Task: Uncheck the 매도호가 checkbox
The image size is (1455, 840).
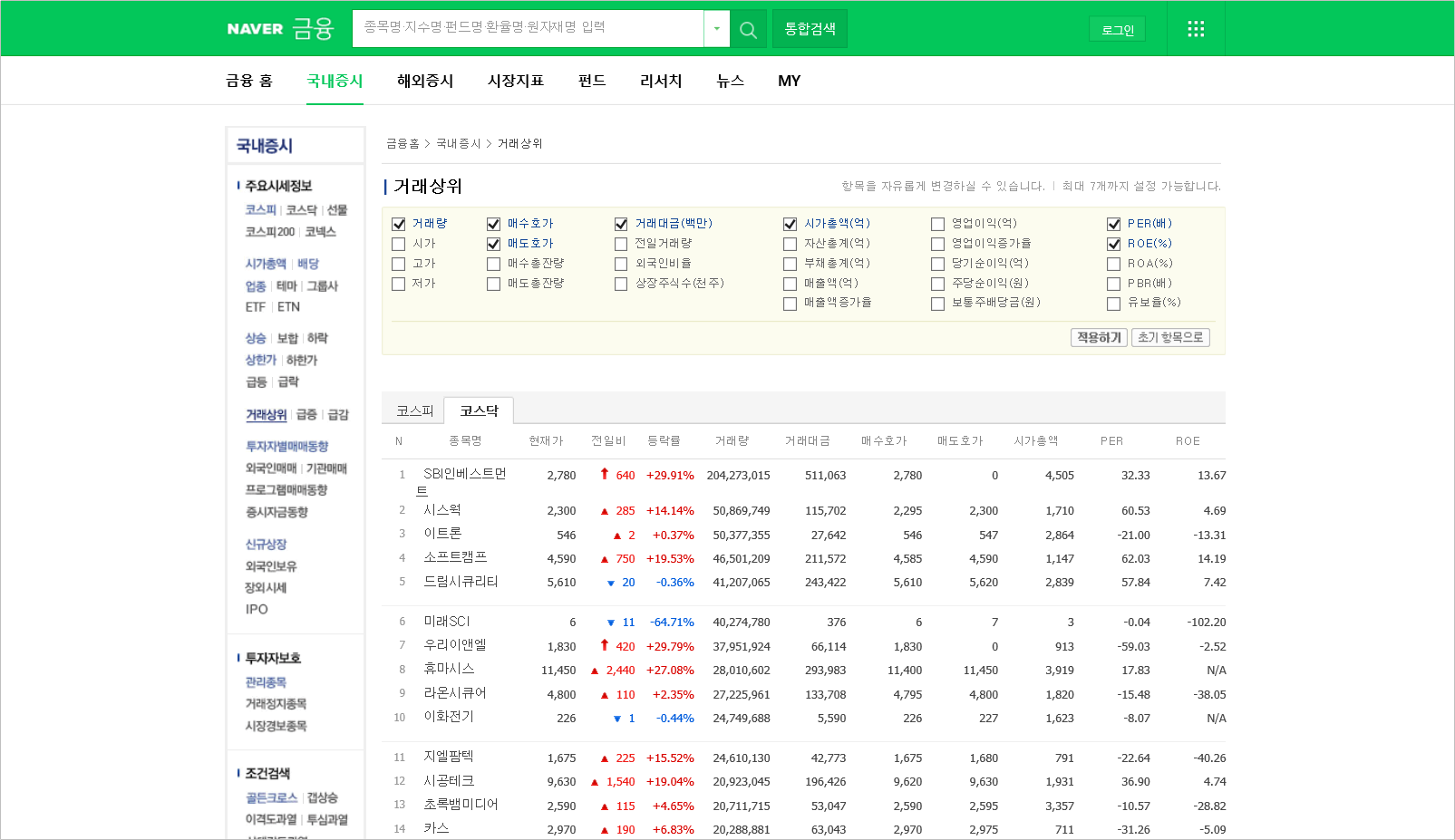Action: (493, 244)
